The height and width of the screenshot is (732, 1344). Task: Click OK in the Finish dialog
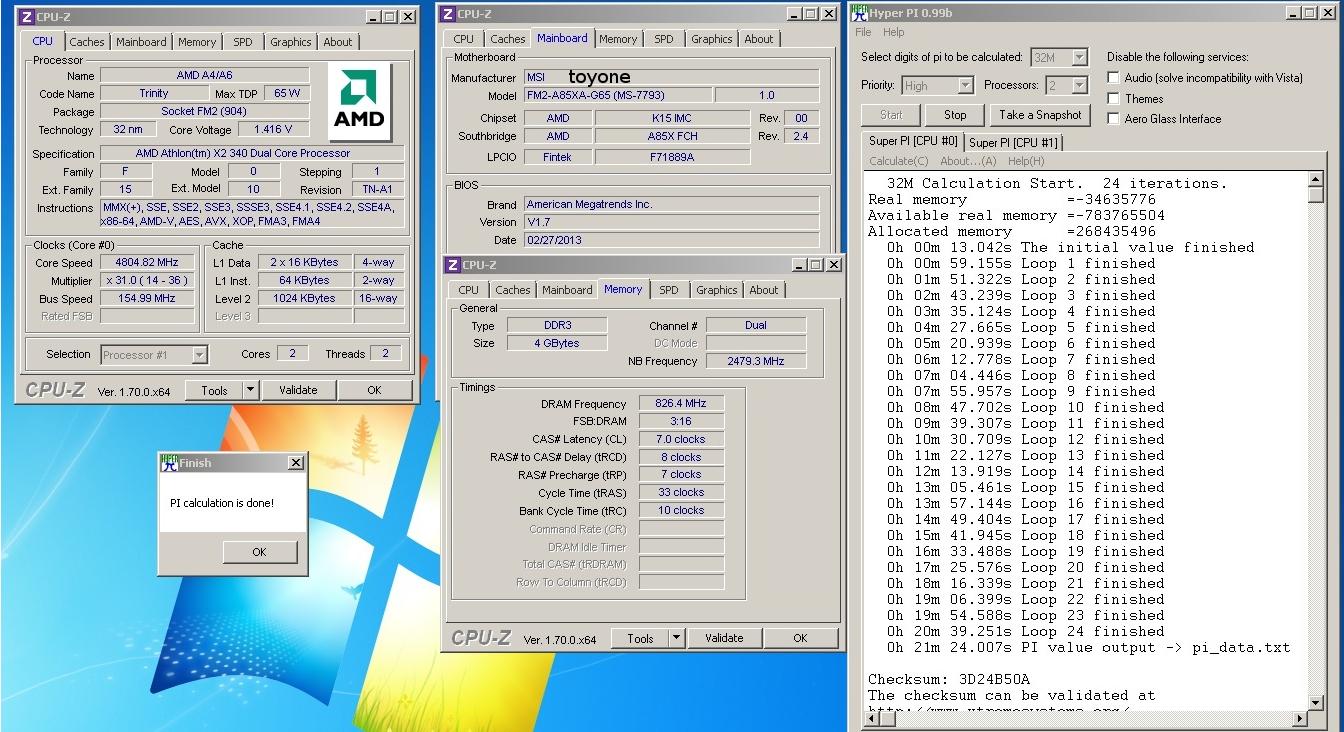pos(259,552)
